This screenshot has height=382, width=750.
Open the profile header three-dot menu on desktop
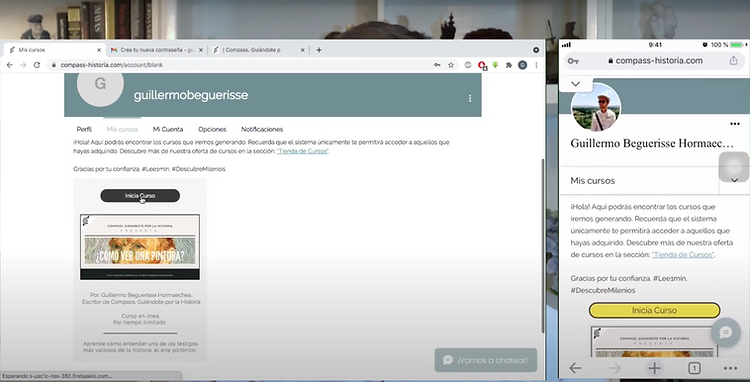[470, 98]
